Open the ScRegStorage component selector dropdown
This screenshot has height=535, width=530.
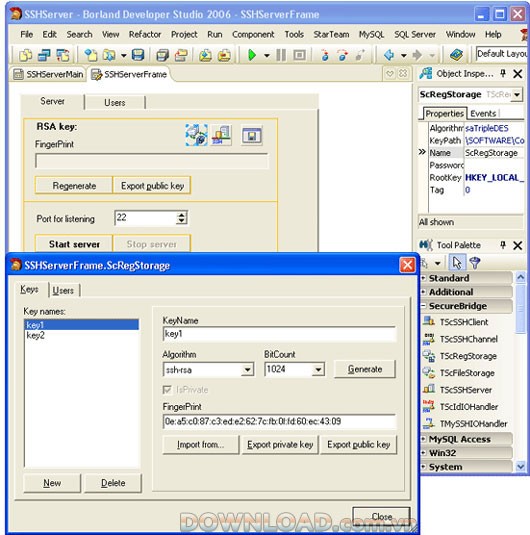click(x=517, y=95)
